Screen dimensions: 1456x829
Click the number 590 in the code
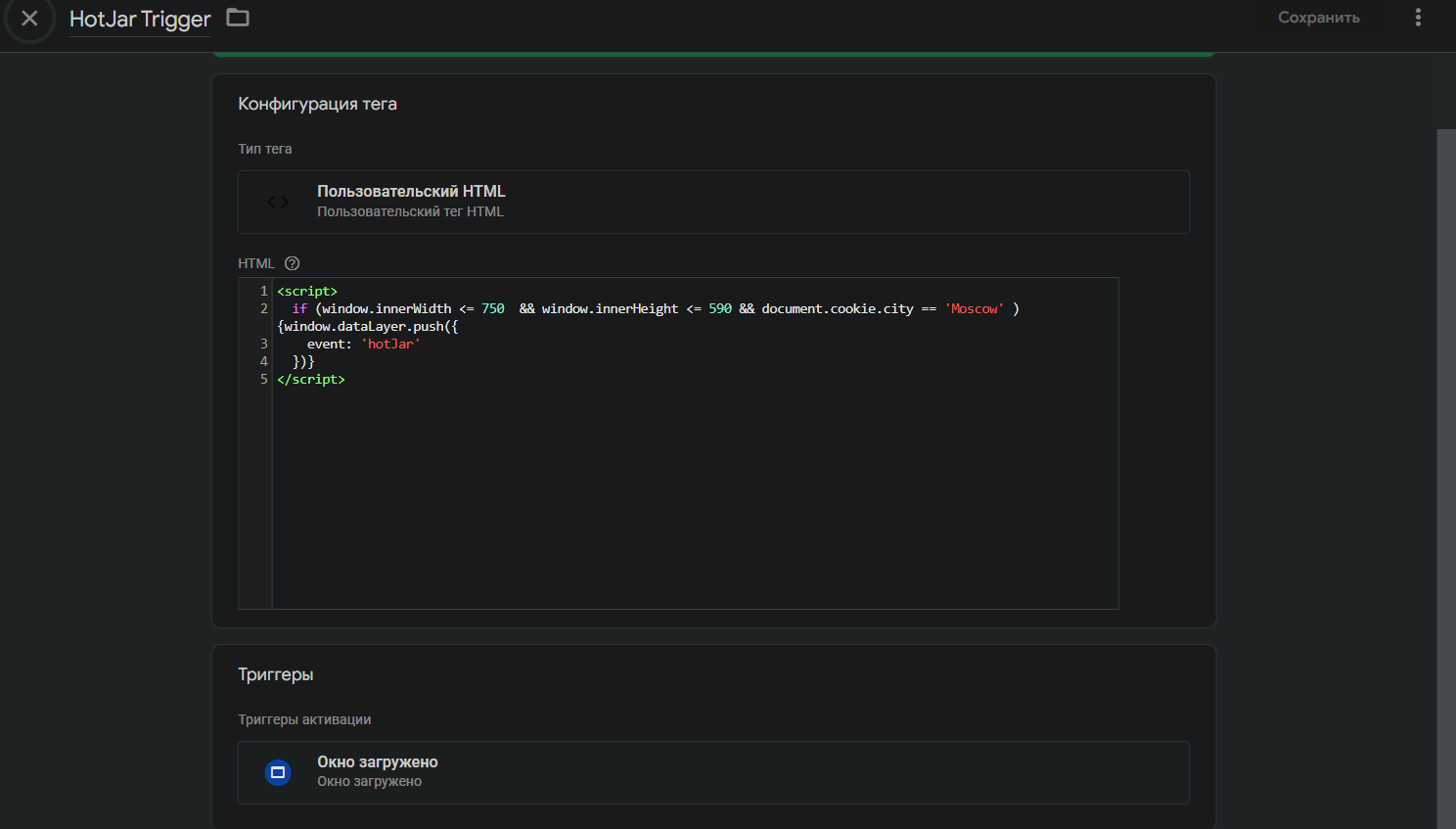coord(720,308)
